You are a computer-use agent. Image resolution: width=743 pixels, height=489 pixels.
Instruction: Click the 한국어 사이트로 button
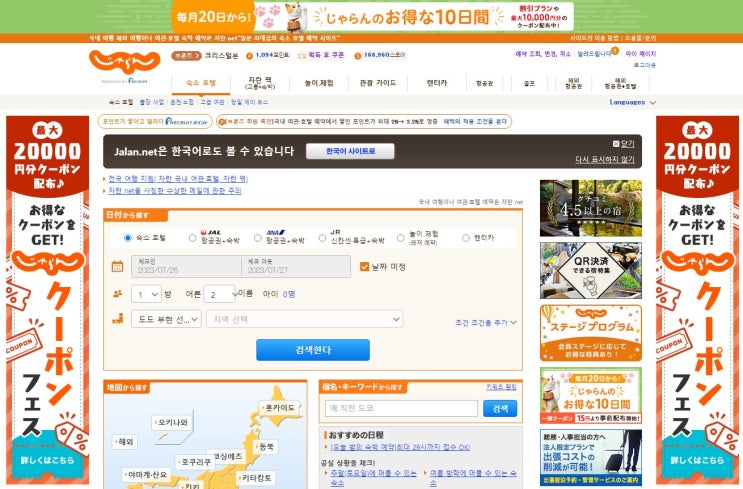(x=350, y=151)
